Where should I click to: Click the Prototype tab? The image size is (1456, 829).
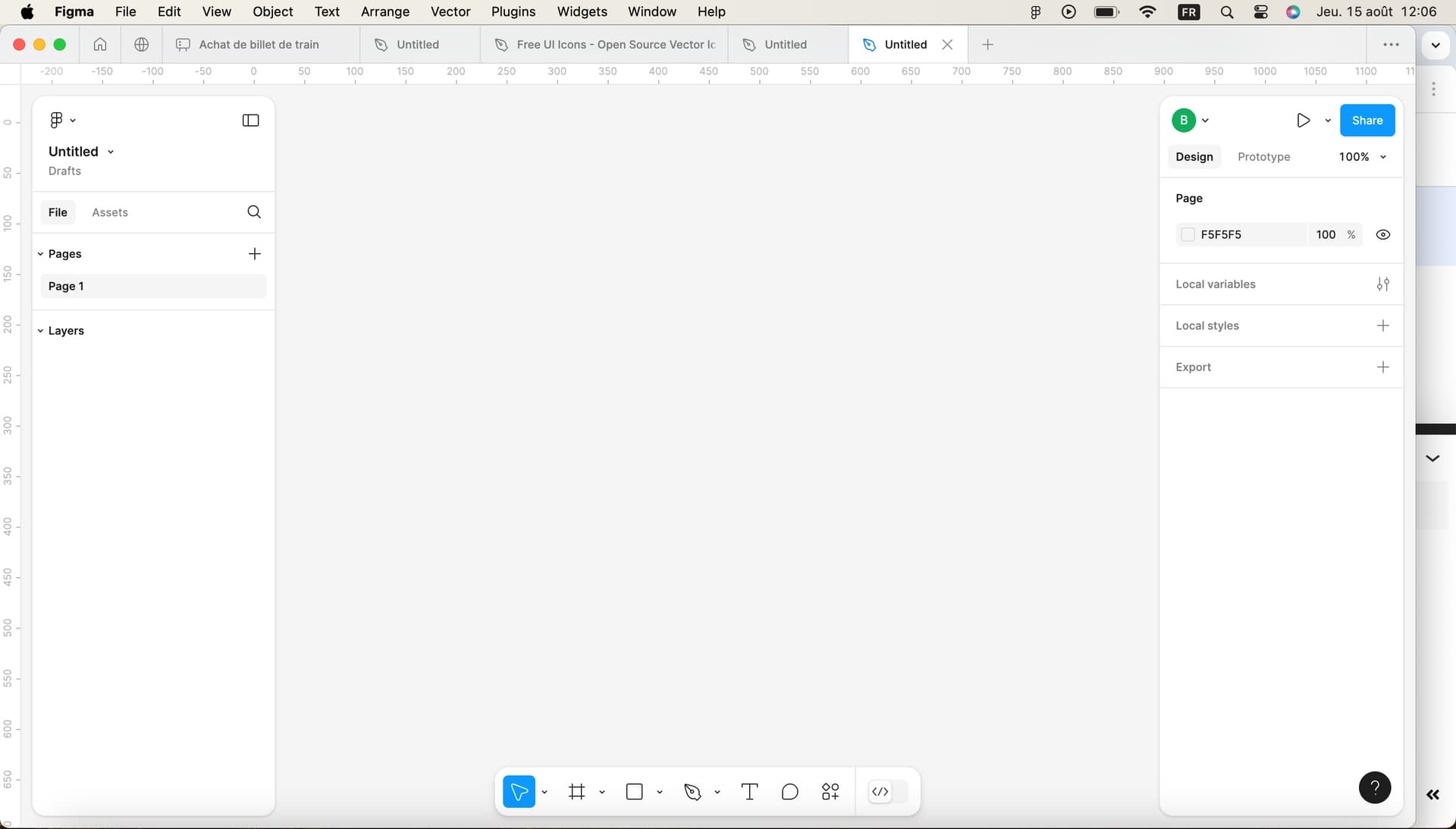tap(1263, 156)
